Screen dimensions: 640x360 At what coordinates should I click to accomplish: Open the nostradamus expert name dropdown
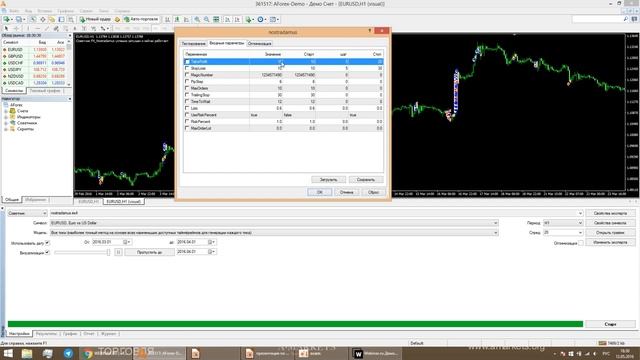click(x=580, y=213)
